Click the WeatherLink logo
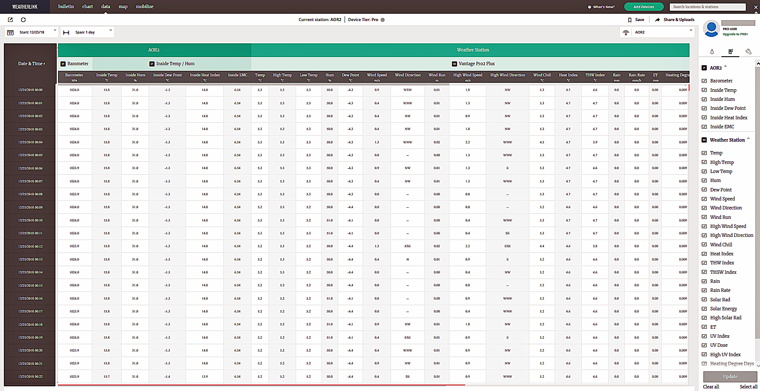The width and height of the screenshot is (760, 391). (24, 7)
